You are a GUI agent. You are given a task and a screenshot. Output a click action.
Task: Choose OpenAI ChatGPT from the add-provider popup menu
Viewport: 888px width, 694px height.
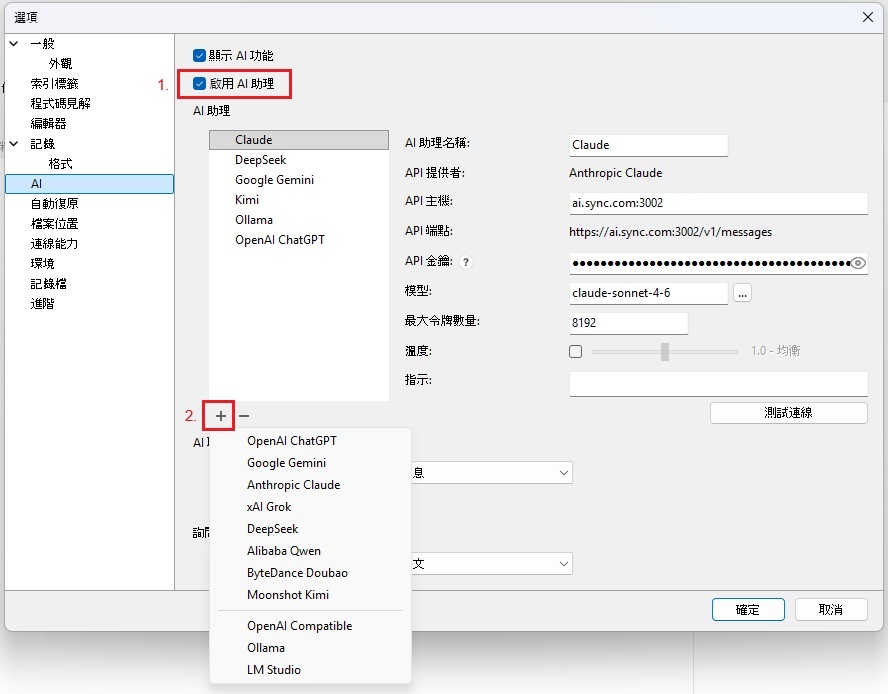(292, 441)
